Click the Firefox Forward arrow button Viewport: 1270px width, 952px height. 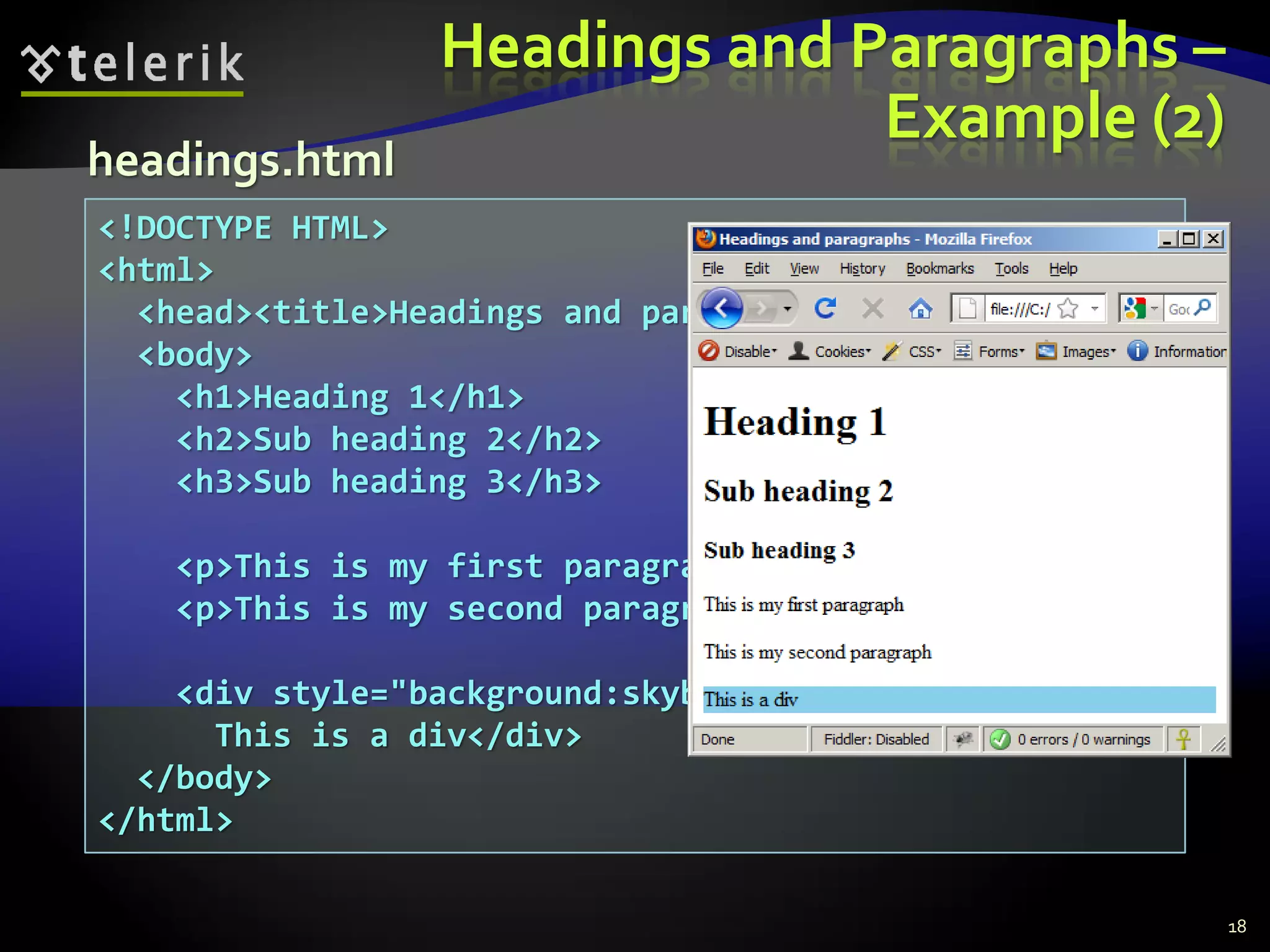(x=761, y=308)
